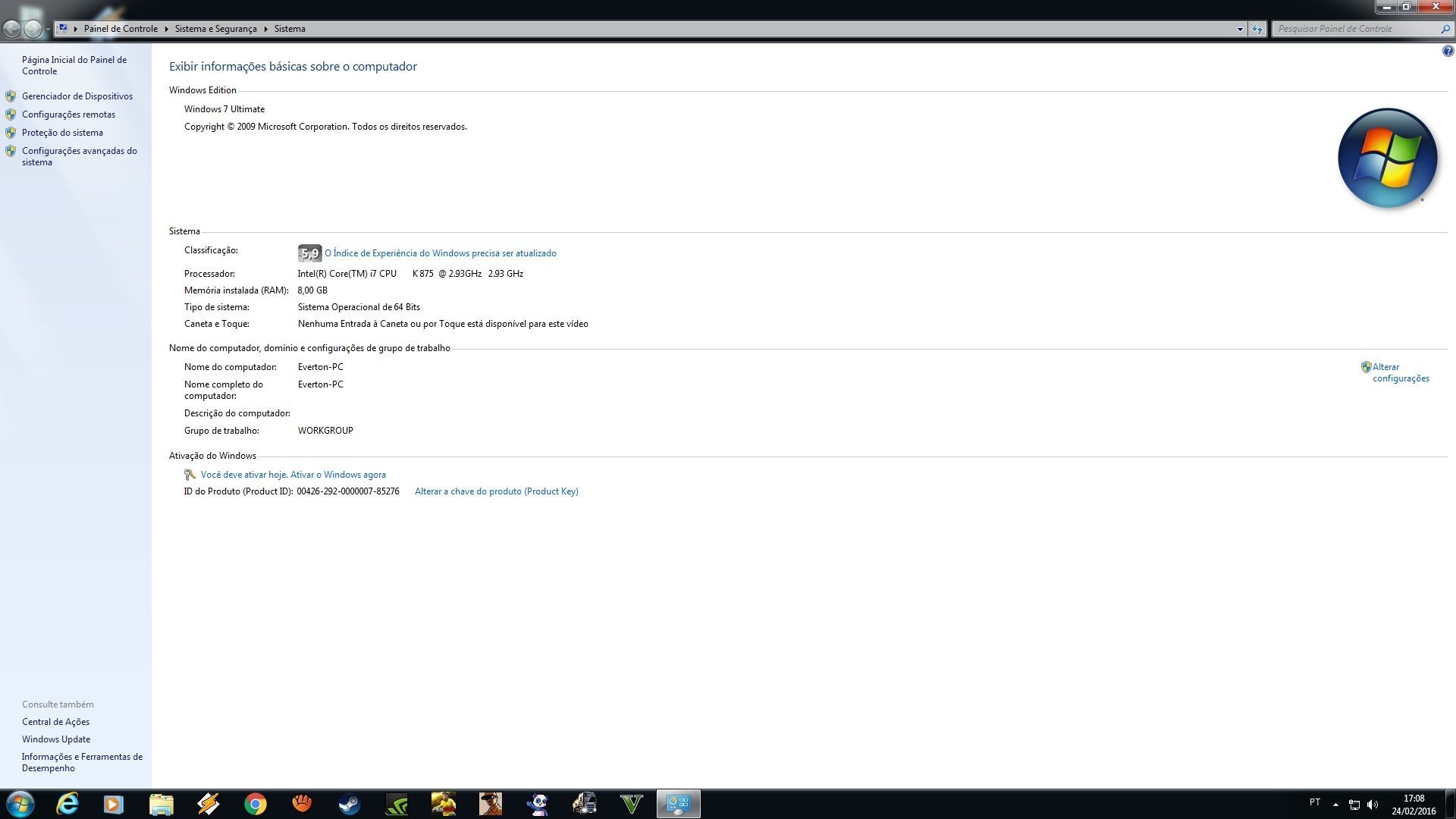The image size is (1456, 819).
Task: Click the Forward navigation arrow
Action: pyautogui.click(x=33, y=29)
